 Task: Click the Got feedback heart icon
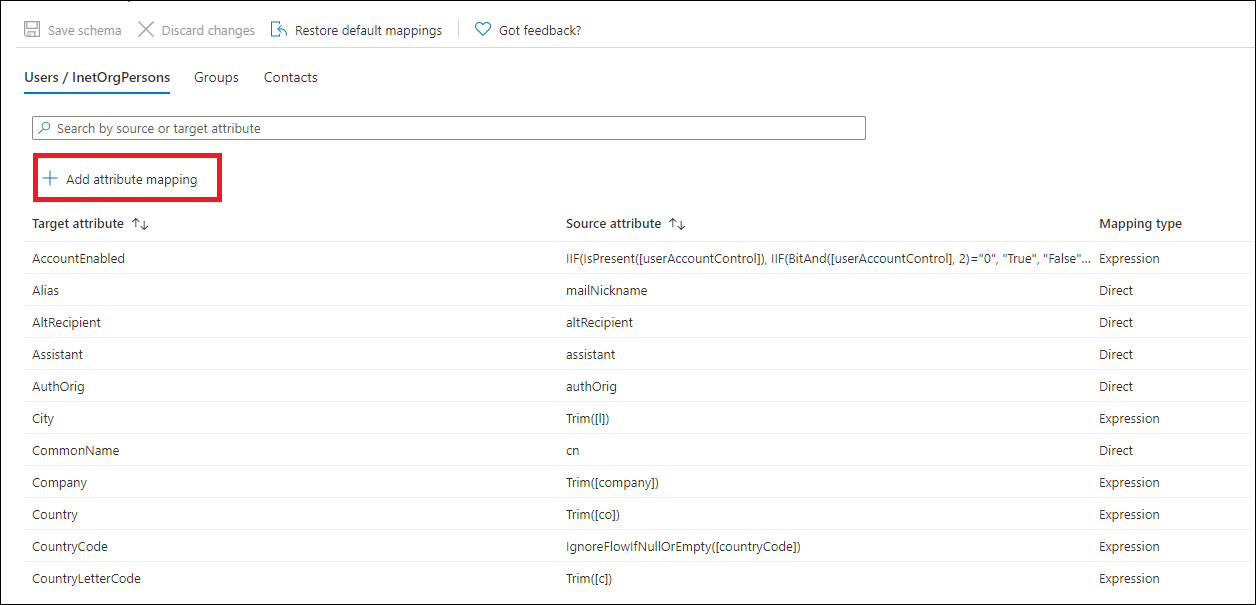(x=483, y=29)
